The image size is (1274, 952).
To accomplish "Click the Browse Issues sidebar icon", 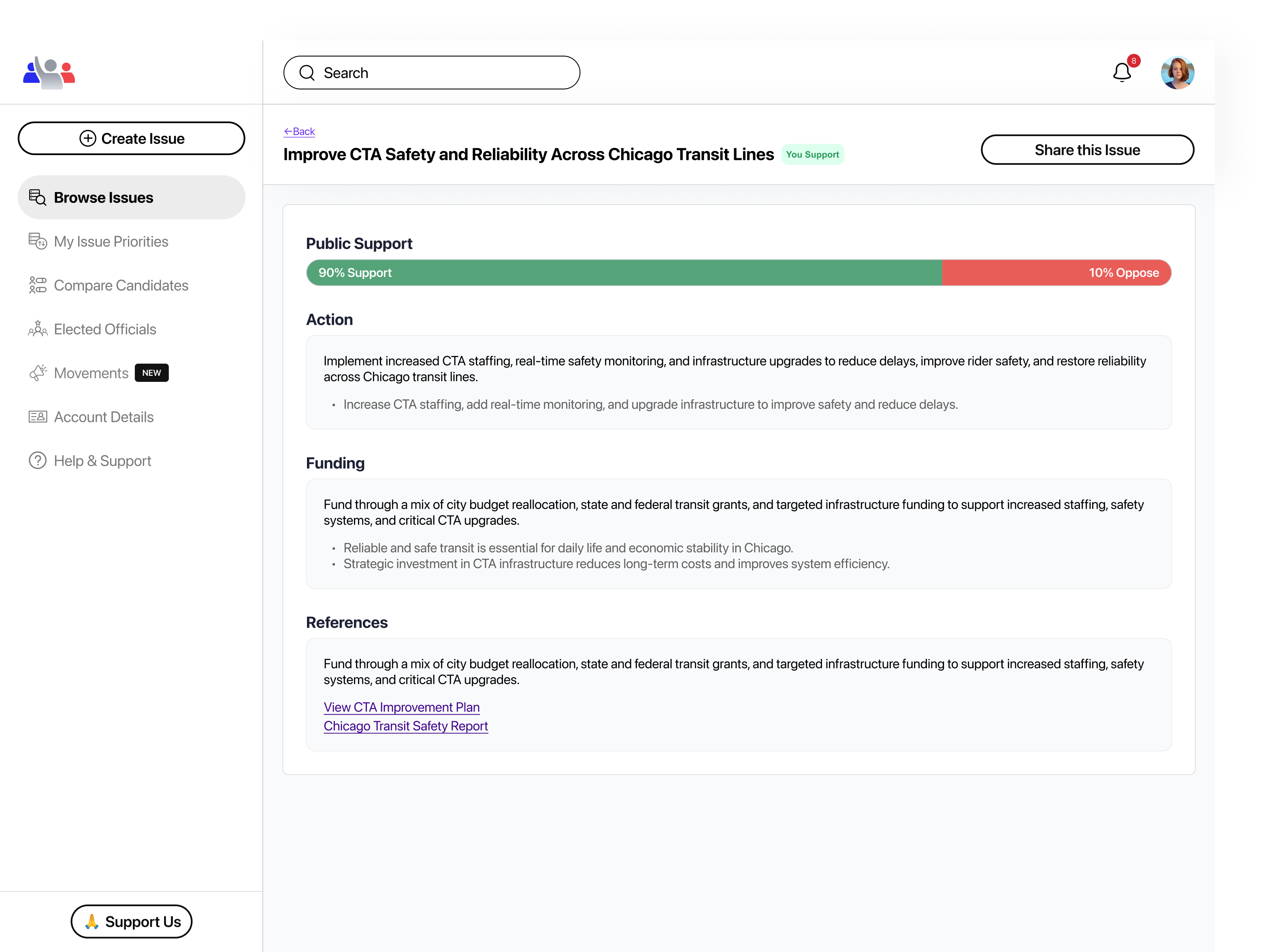I will (x=37, y=198).
